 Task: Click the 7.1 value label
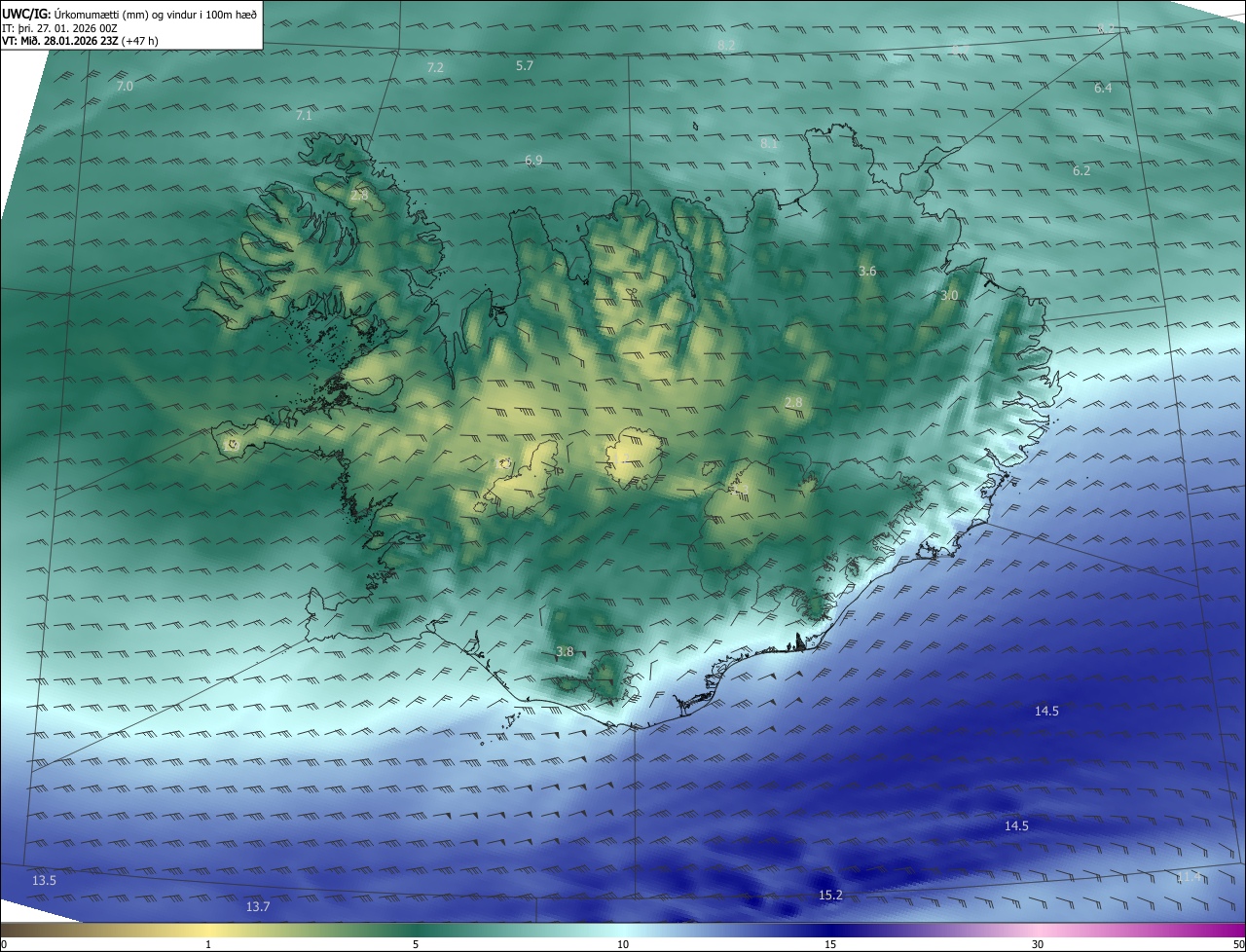(x=304, y=115)
